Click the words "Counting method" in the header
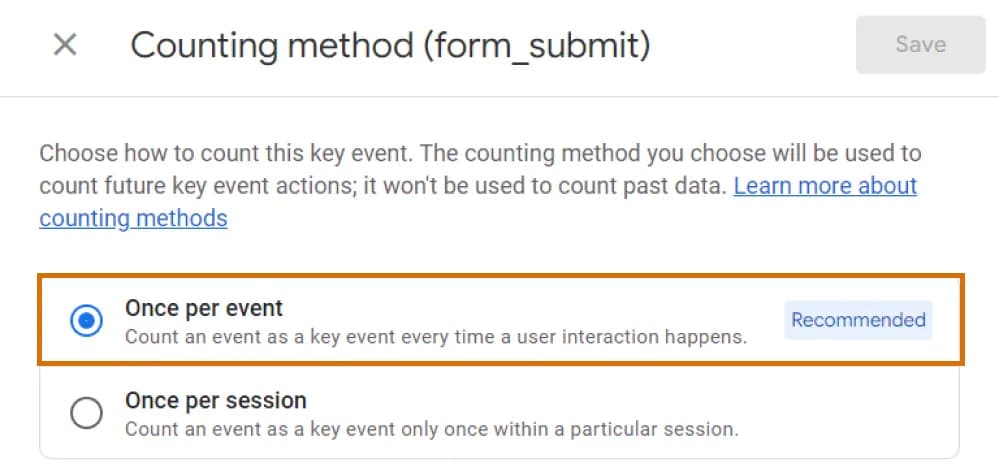 [x=270, y=45]
